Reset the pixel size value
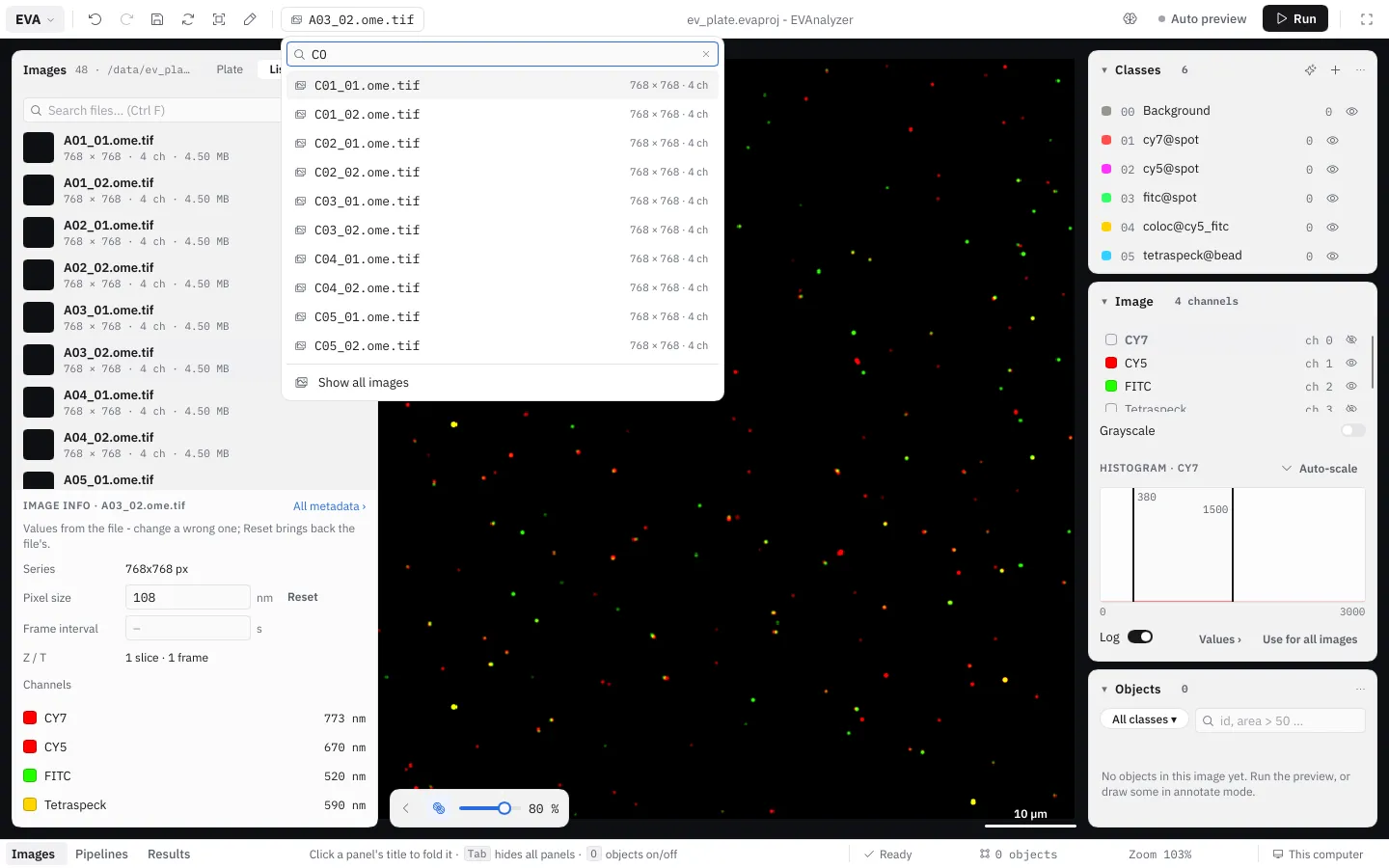1389x868 pixels. [302, 598]
